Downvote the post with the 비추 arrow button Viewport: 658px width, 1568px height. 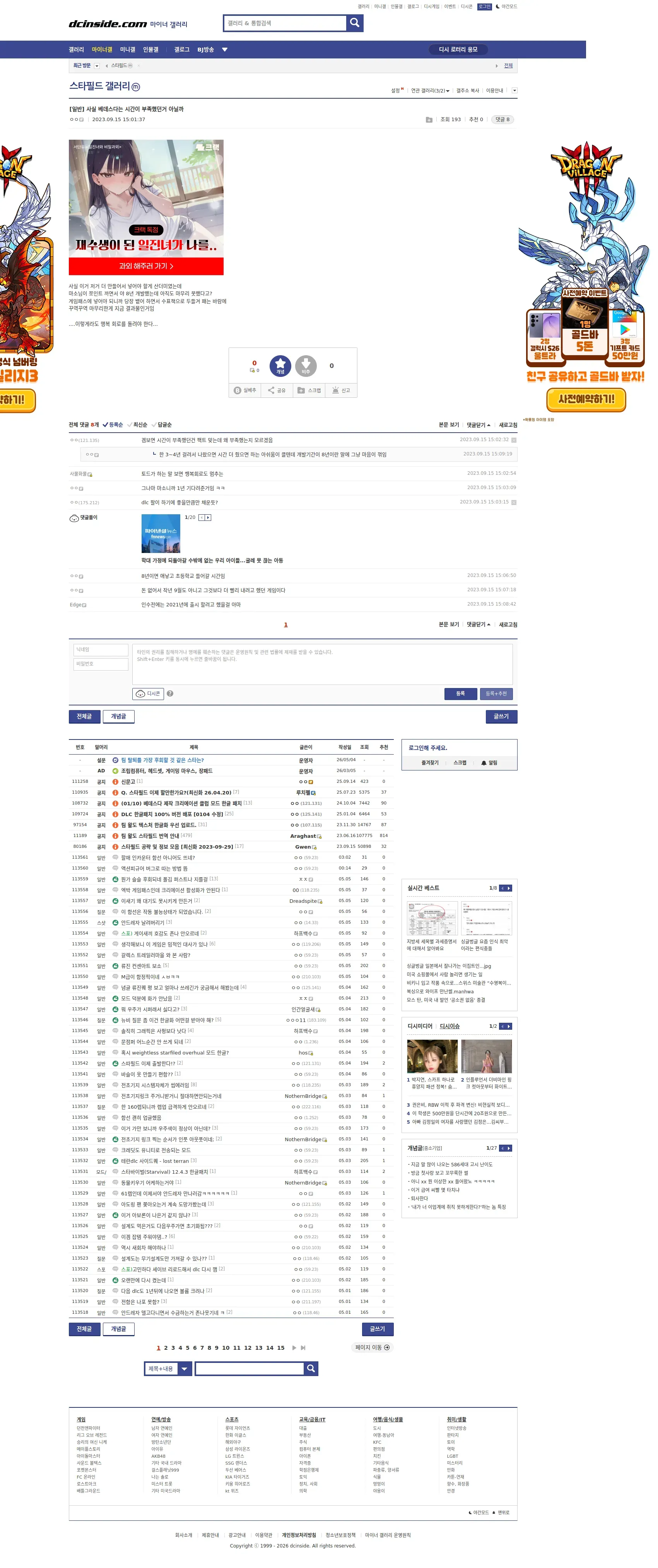(x=306, y=365)
